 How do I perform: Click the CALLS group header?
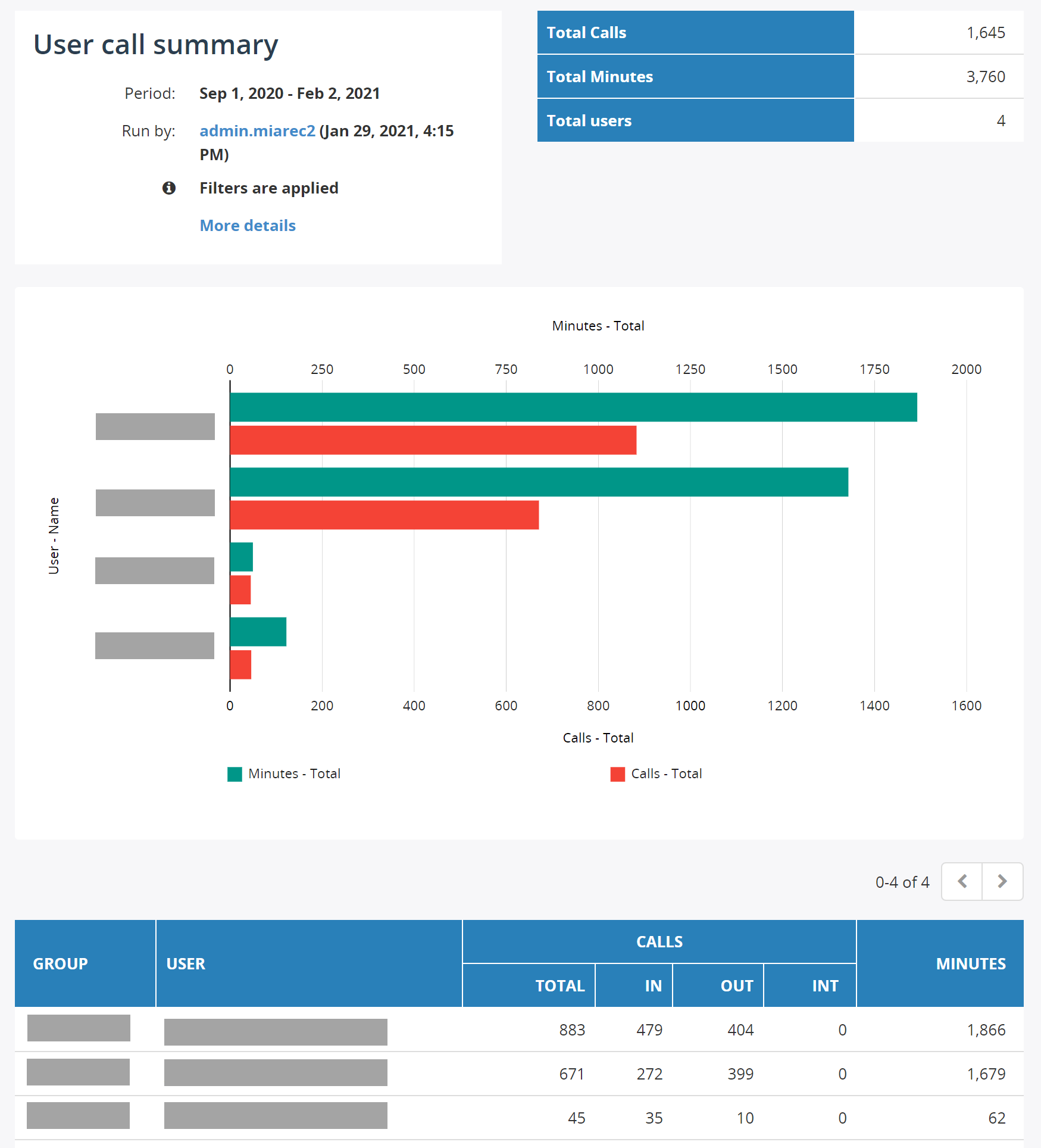(x=659, y=941)
